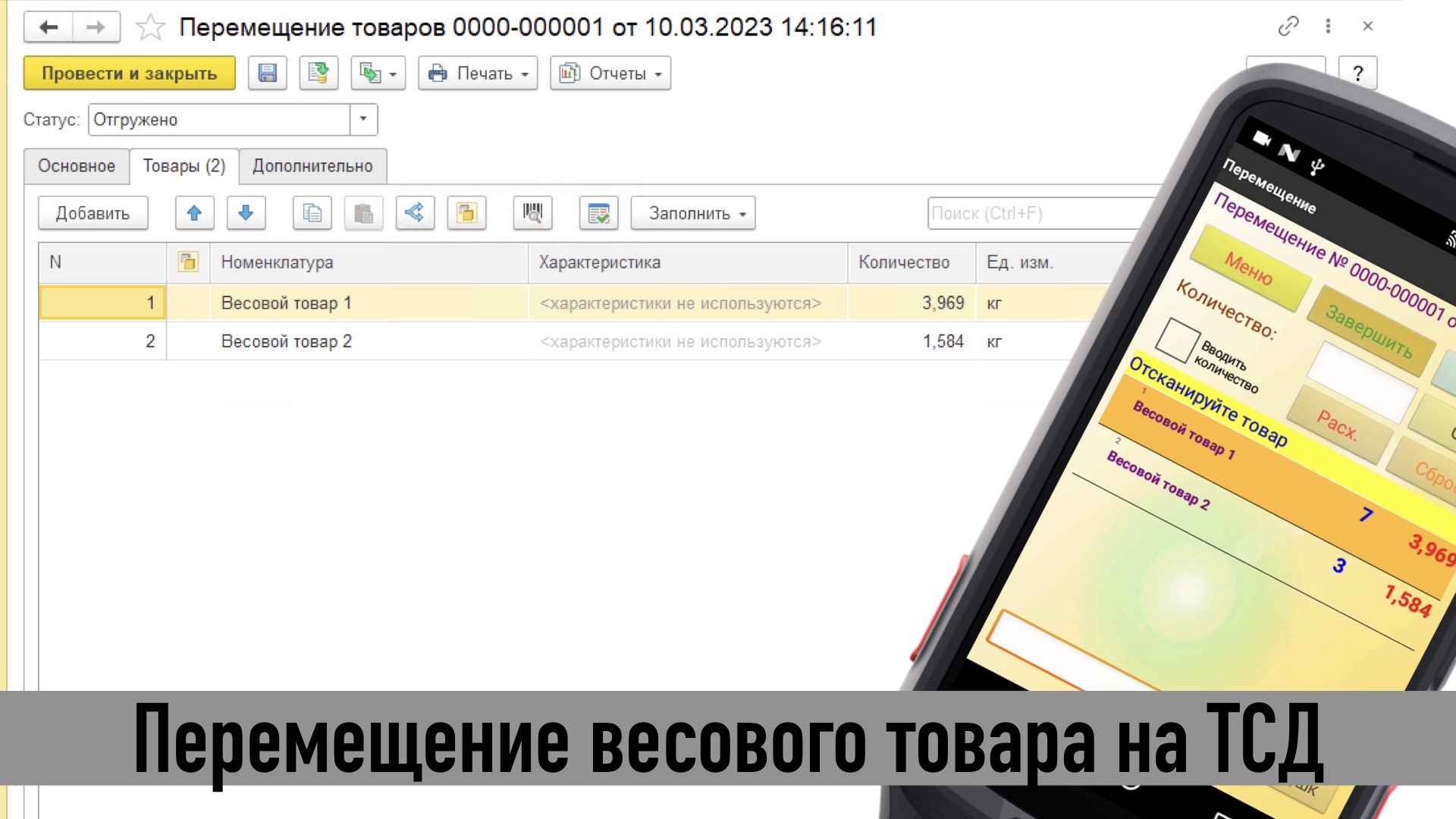Click the split row icon
Viewport: 1456px width, 819px height.
click(x=415, y=213)
